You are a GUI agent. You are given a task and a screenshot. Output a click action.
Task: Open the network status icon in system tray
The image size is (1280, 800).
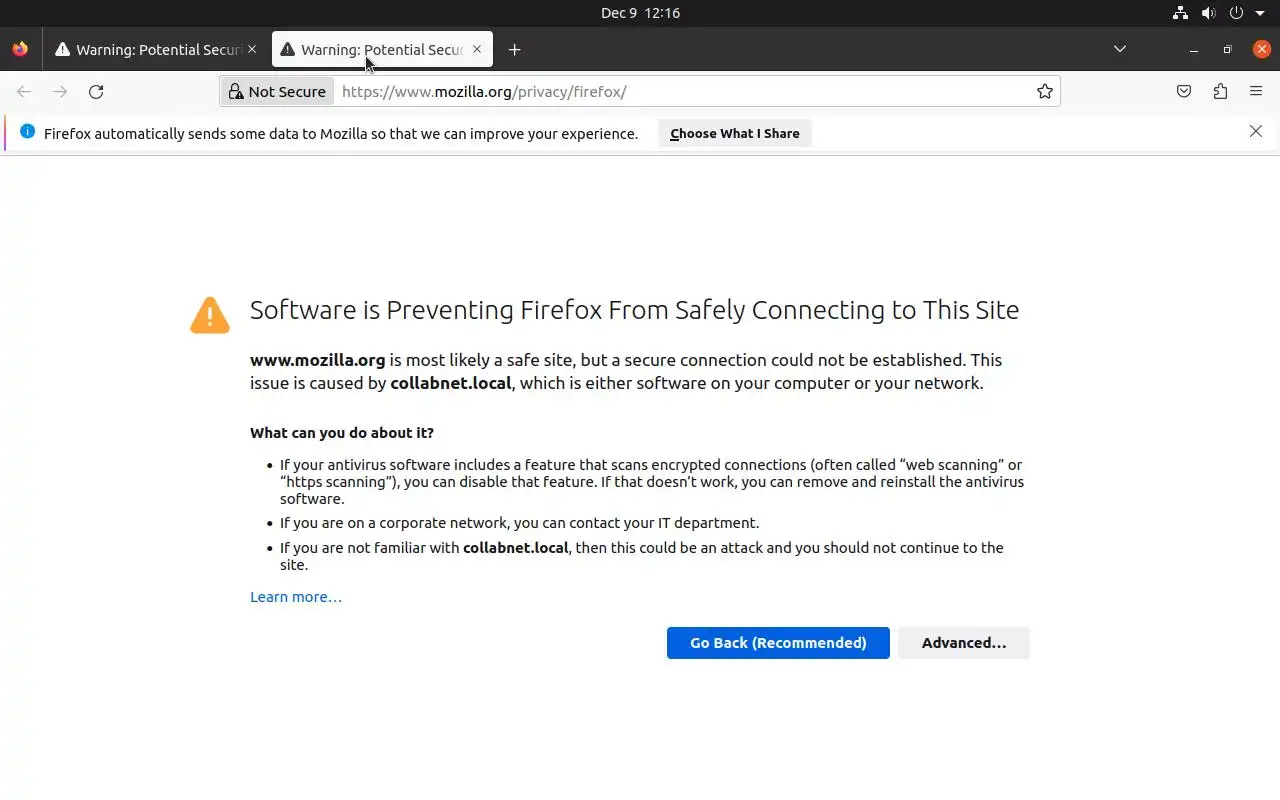pyautogui.click(x=1181, y=13)
